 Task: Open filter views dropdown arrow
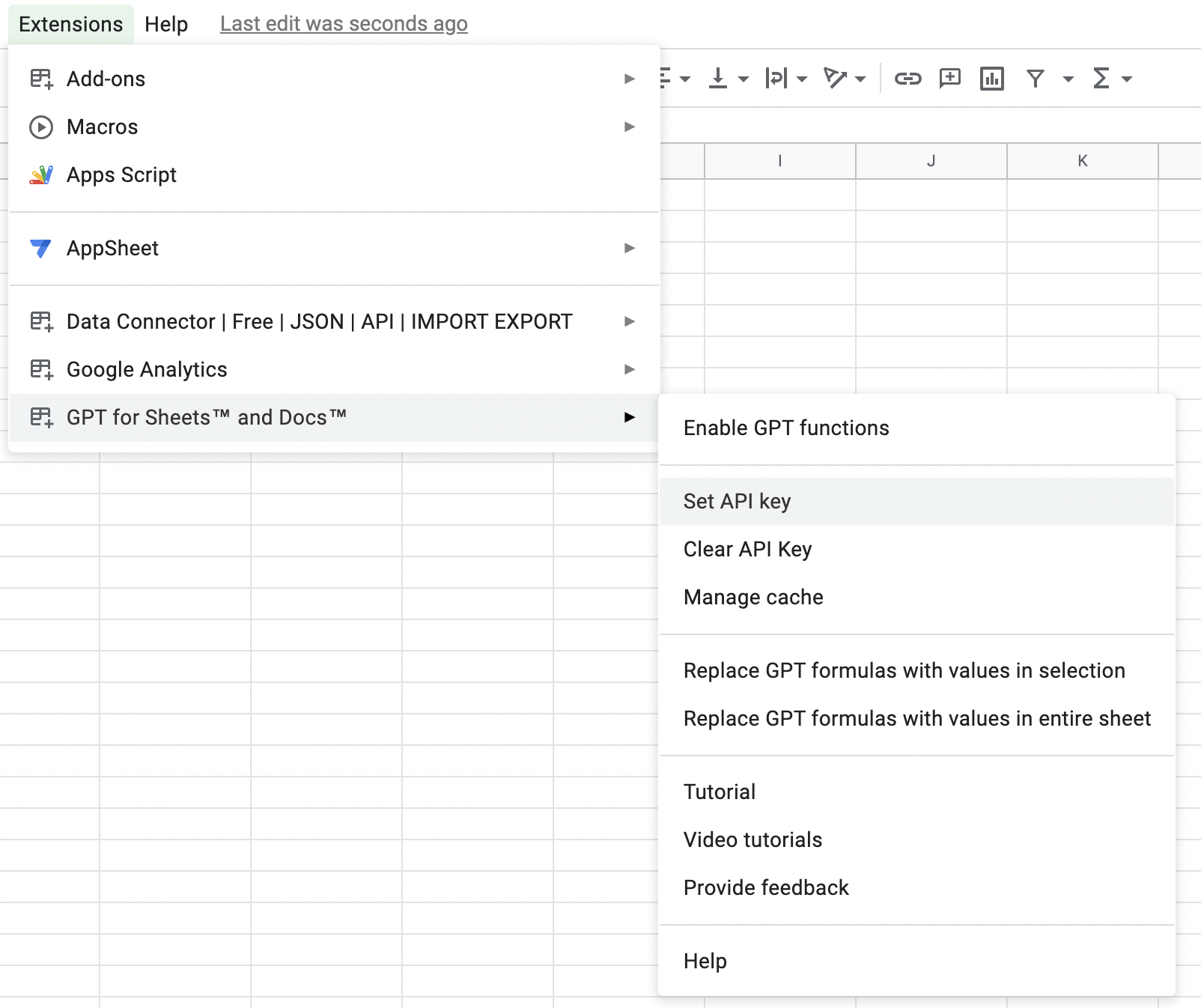point(1068,79)
